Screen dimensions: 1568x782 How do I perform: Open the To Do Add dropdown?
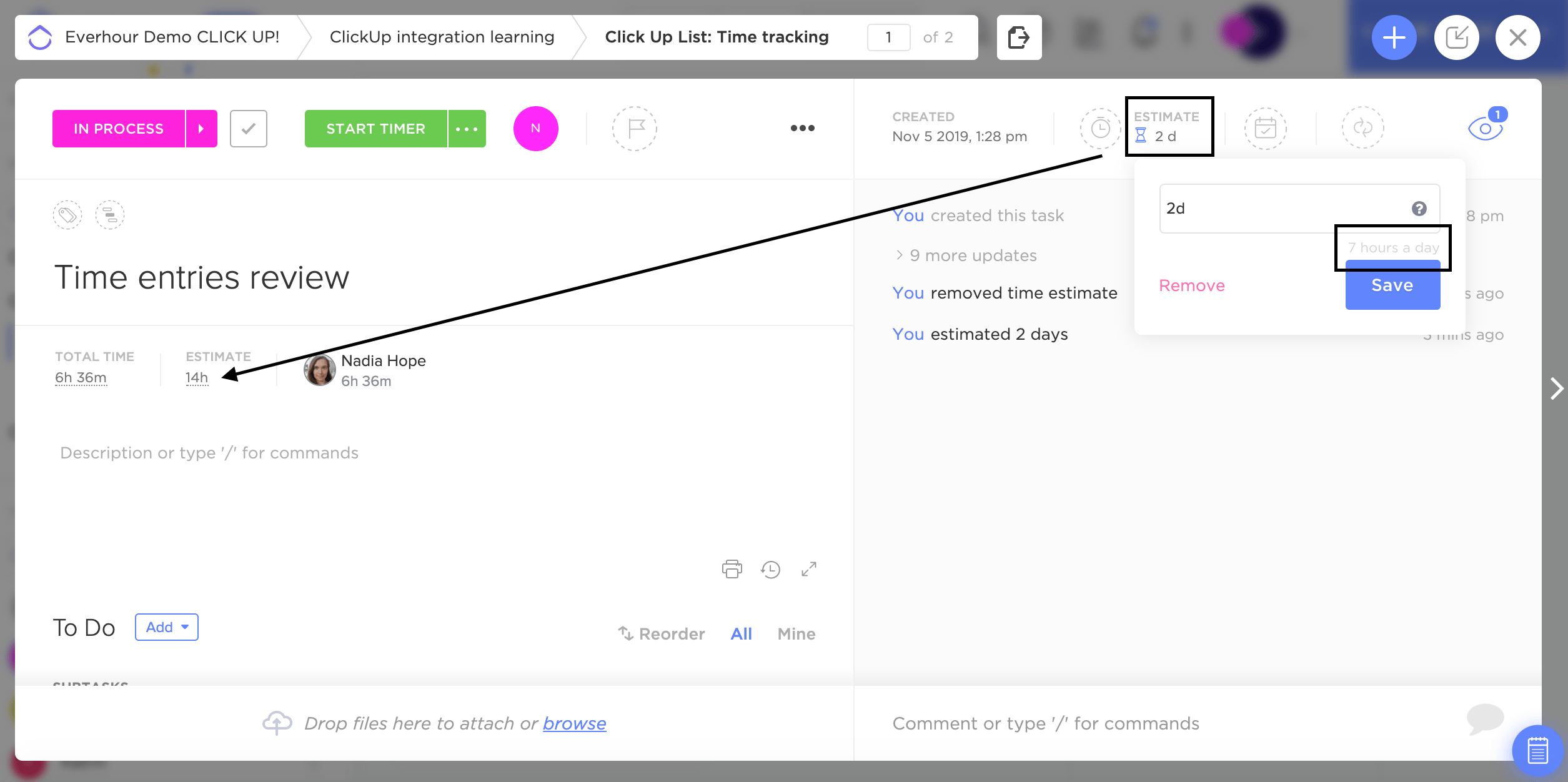[167, 627]
